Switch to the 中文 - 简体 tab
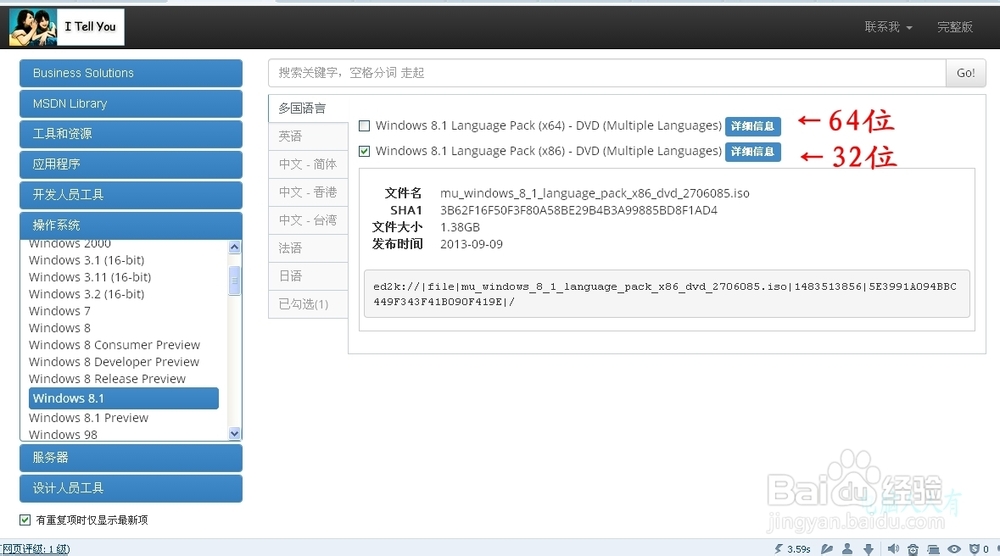 click(308, 164)
